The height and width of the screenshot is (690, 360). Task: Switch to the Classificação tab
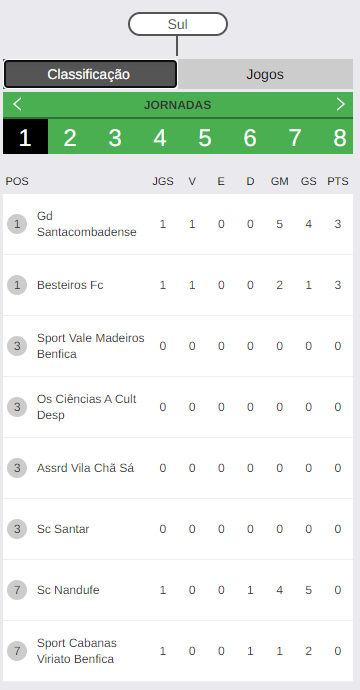click(x=90, y=74)
